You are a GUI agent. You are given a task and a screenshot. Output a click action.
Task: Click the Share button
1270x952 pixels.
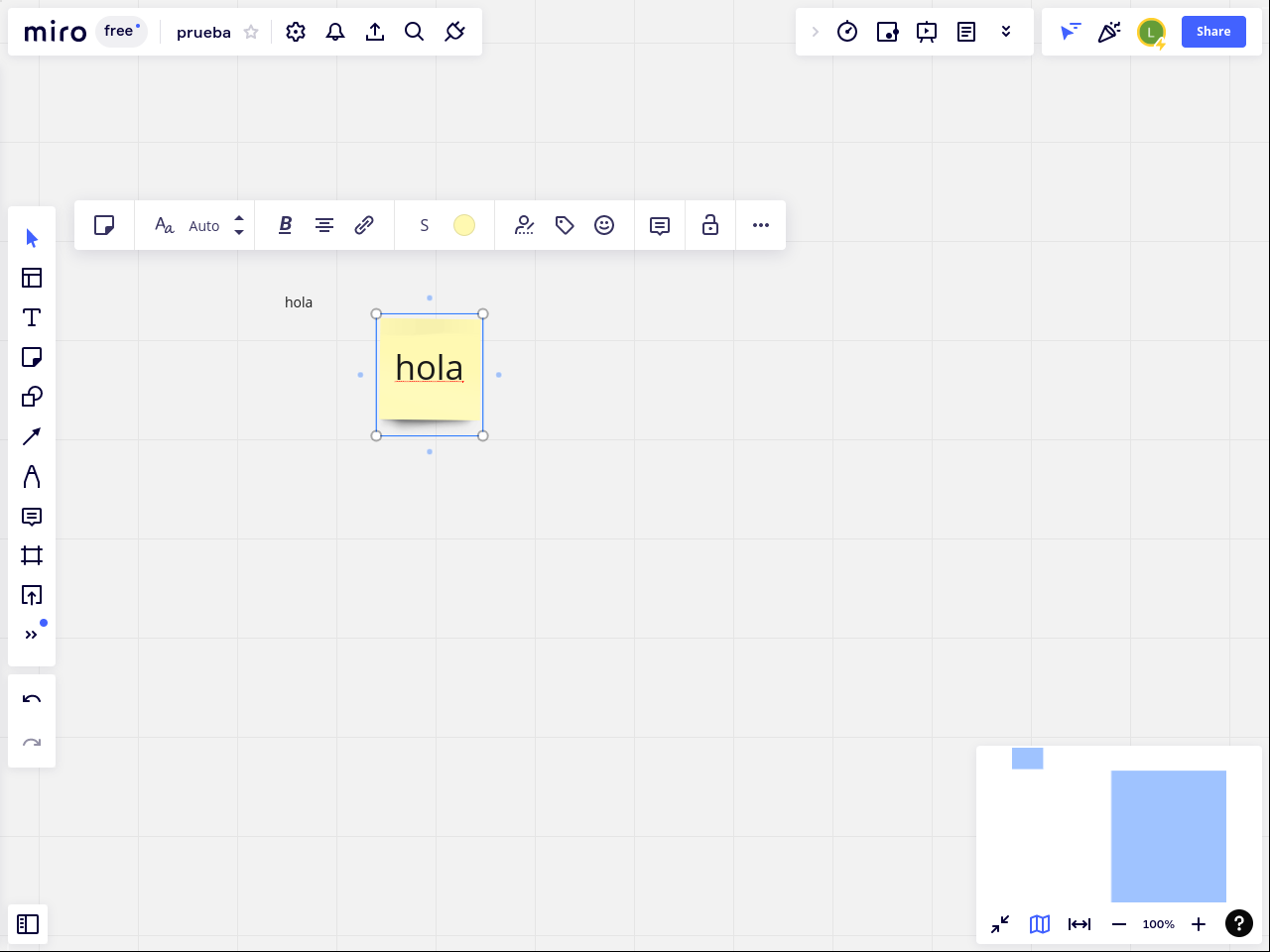click(x=1213, y=32)
